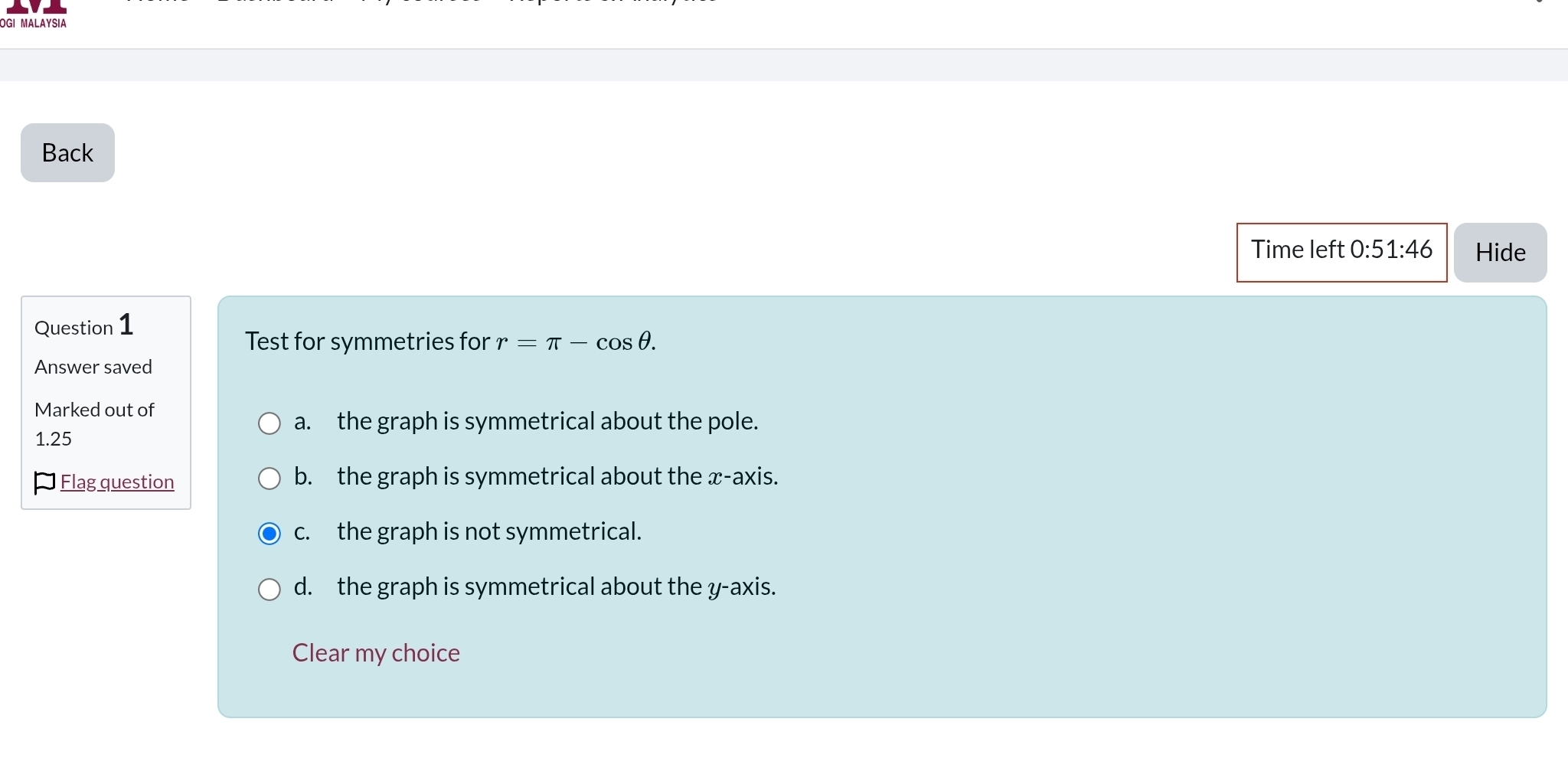This screenshot has width=1568, height=784.
Task: Open the Home menu item
Action: pos(156,2)
